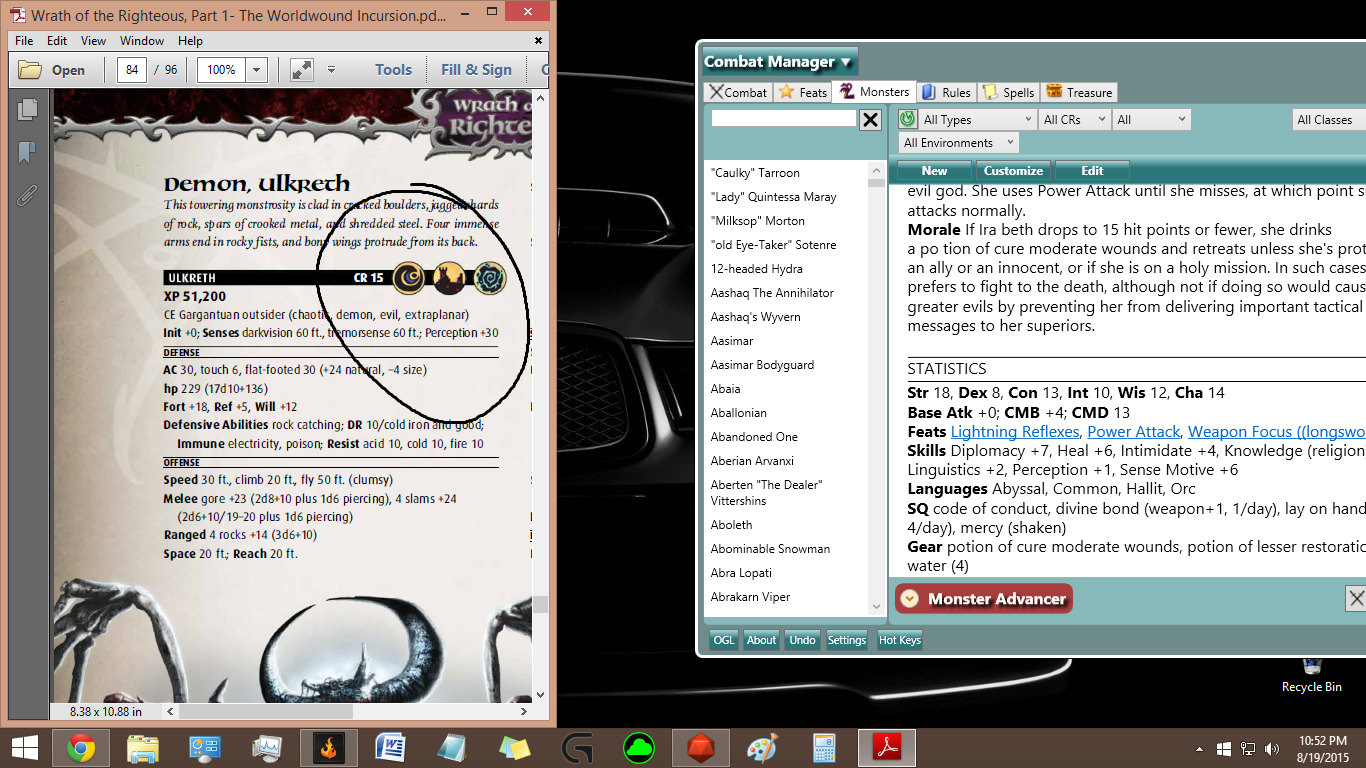Open the Window menu in Adobe Reader
Viewport: 1366px width, 768px height.
tap(142, 41)
